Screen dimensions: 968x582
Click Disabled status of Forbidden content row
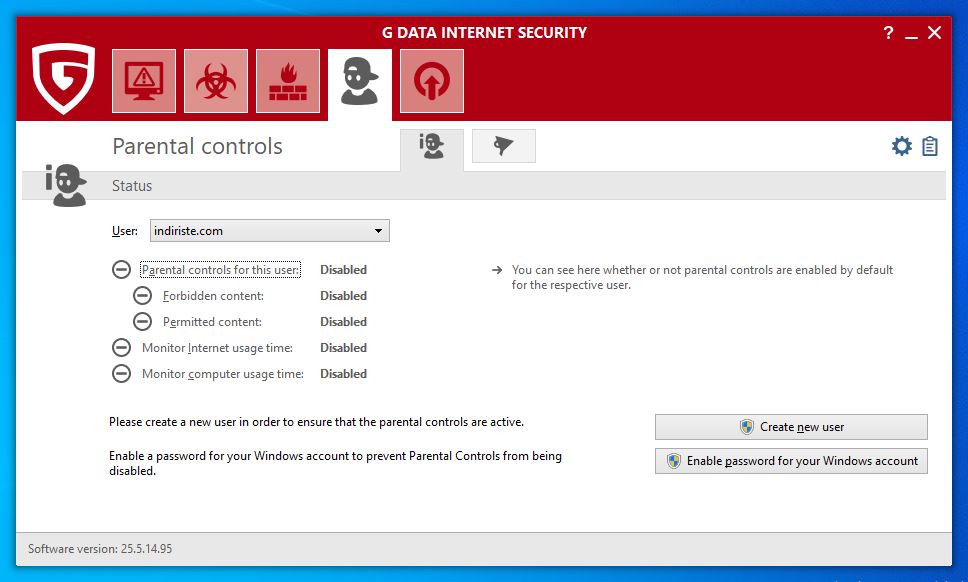343,296
